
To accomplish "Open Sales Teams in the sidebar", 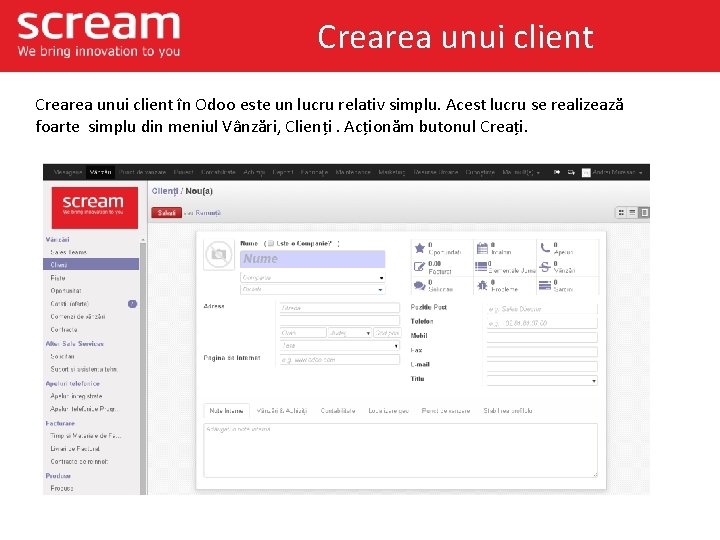I will coord(68,252).
